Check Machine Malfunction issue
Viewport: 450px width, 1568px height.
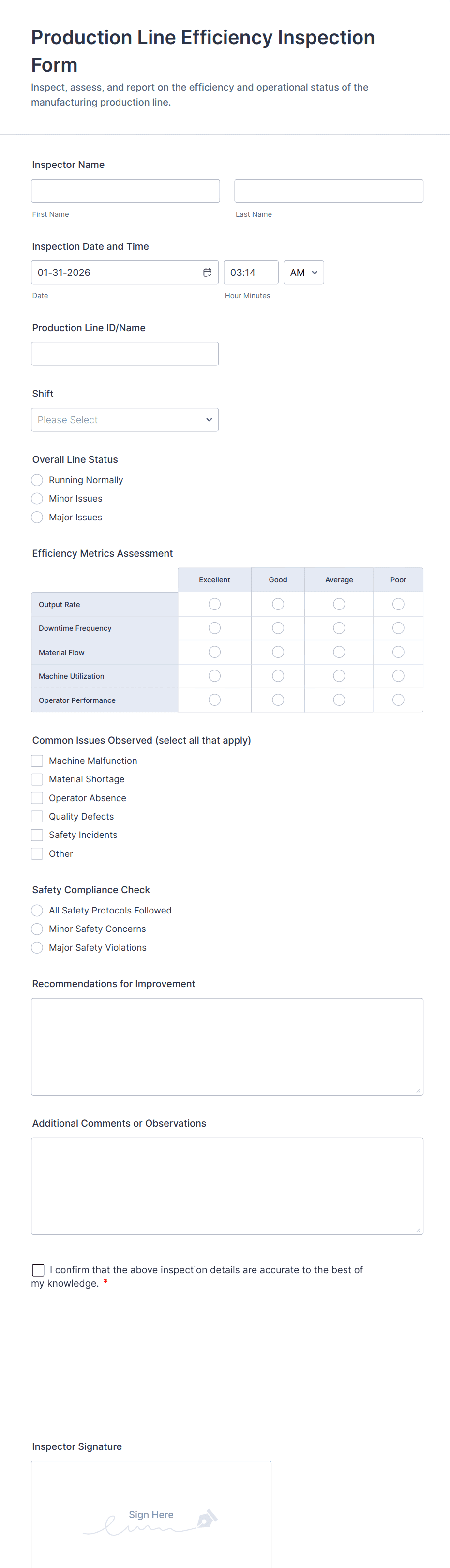tap(37, 760)
